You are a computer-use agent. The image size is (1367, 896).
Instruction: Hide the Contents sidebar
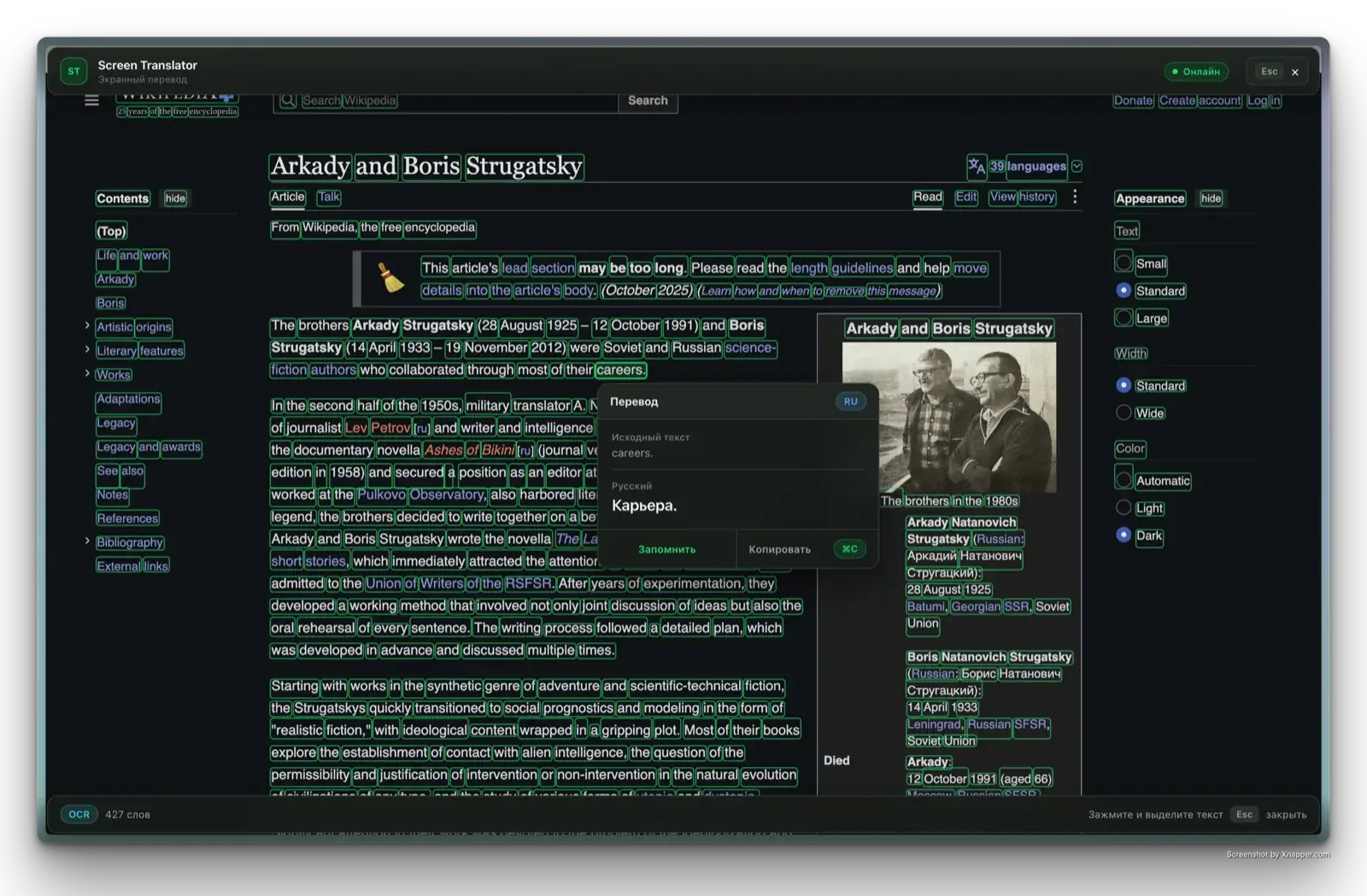[x=175, y=198]
